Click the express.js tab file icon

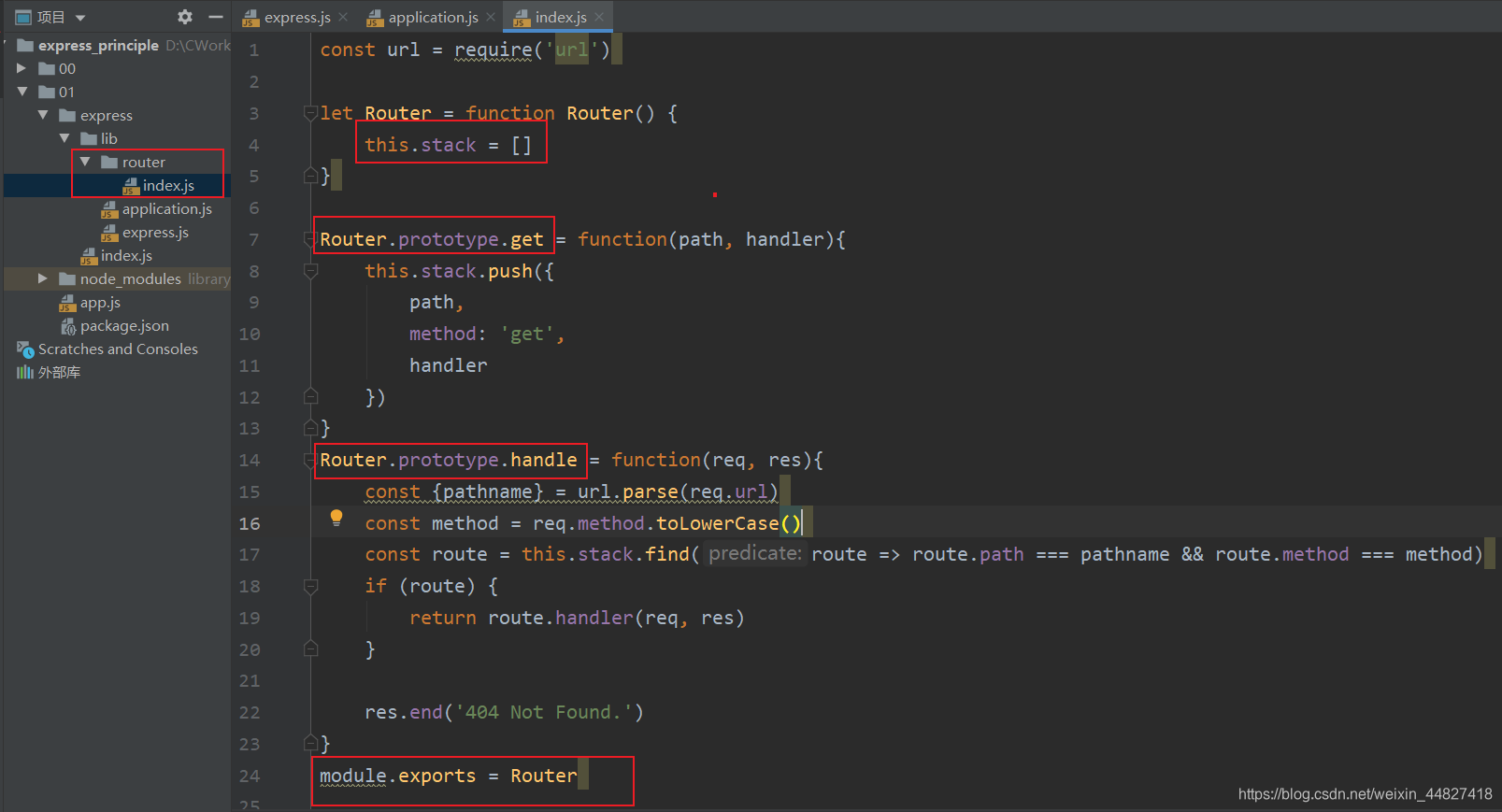(x=250, y=18)
